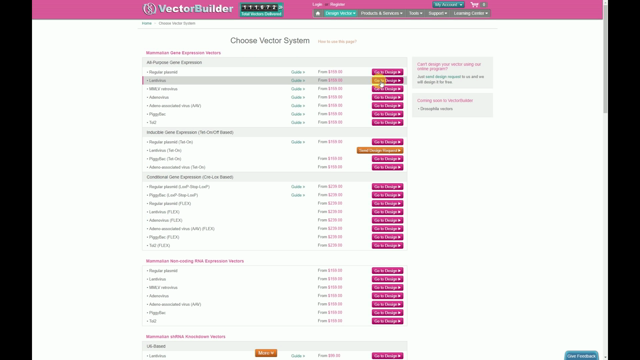
Task: Click the page vertical scrollbar thumb
Action: [x=605, y=59]
